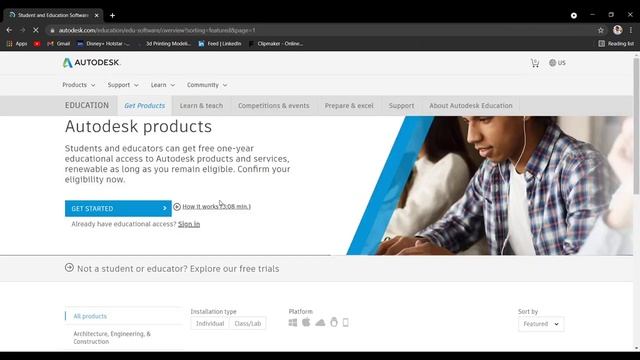
Task: Click the arrow icon beside free trials
Action: coord(69,268)
